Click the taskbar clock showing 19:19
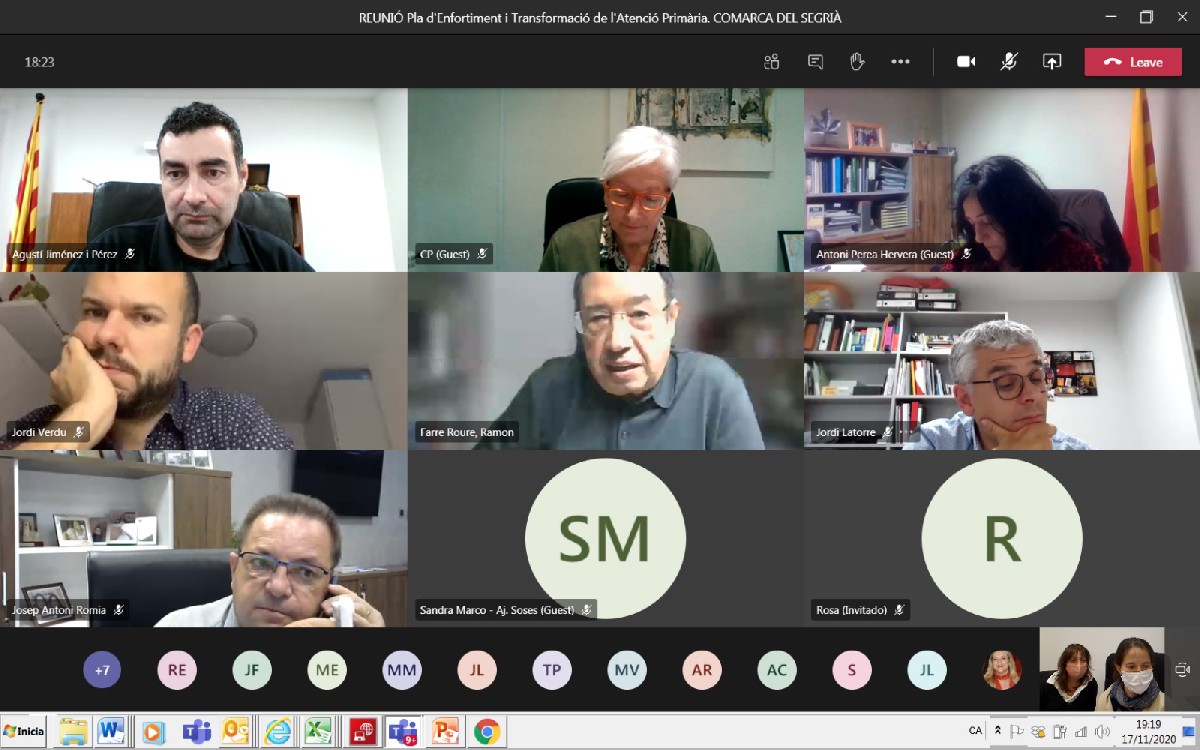 tap(1148, 731)
